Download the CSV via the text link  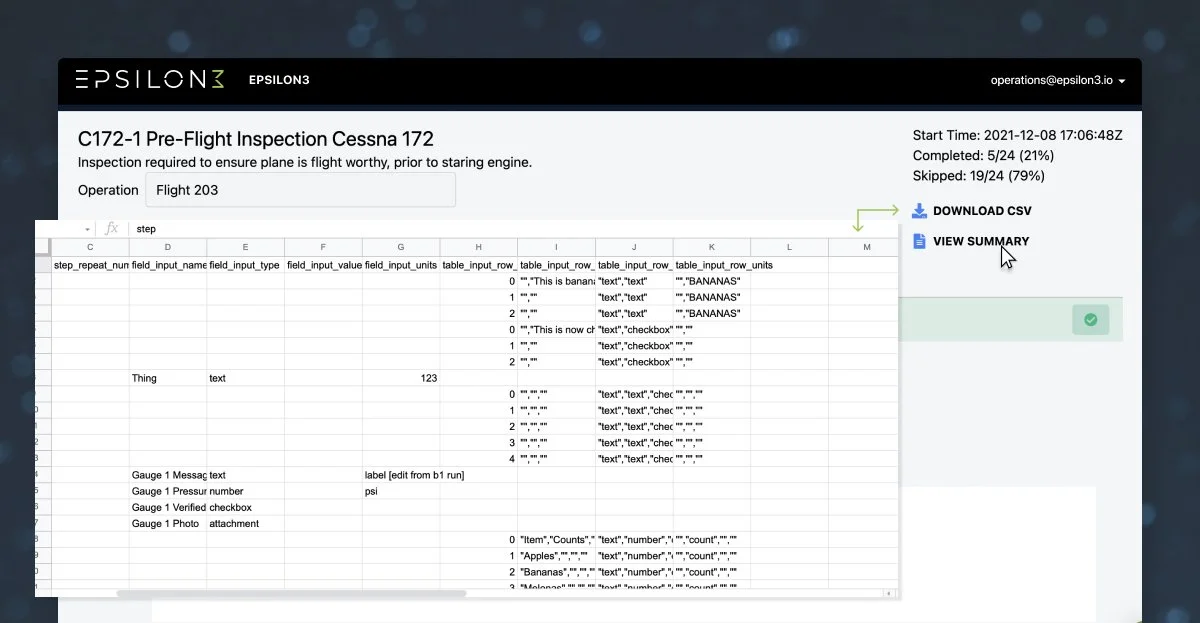point(982,211)
